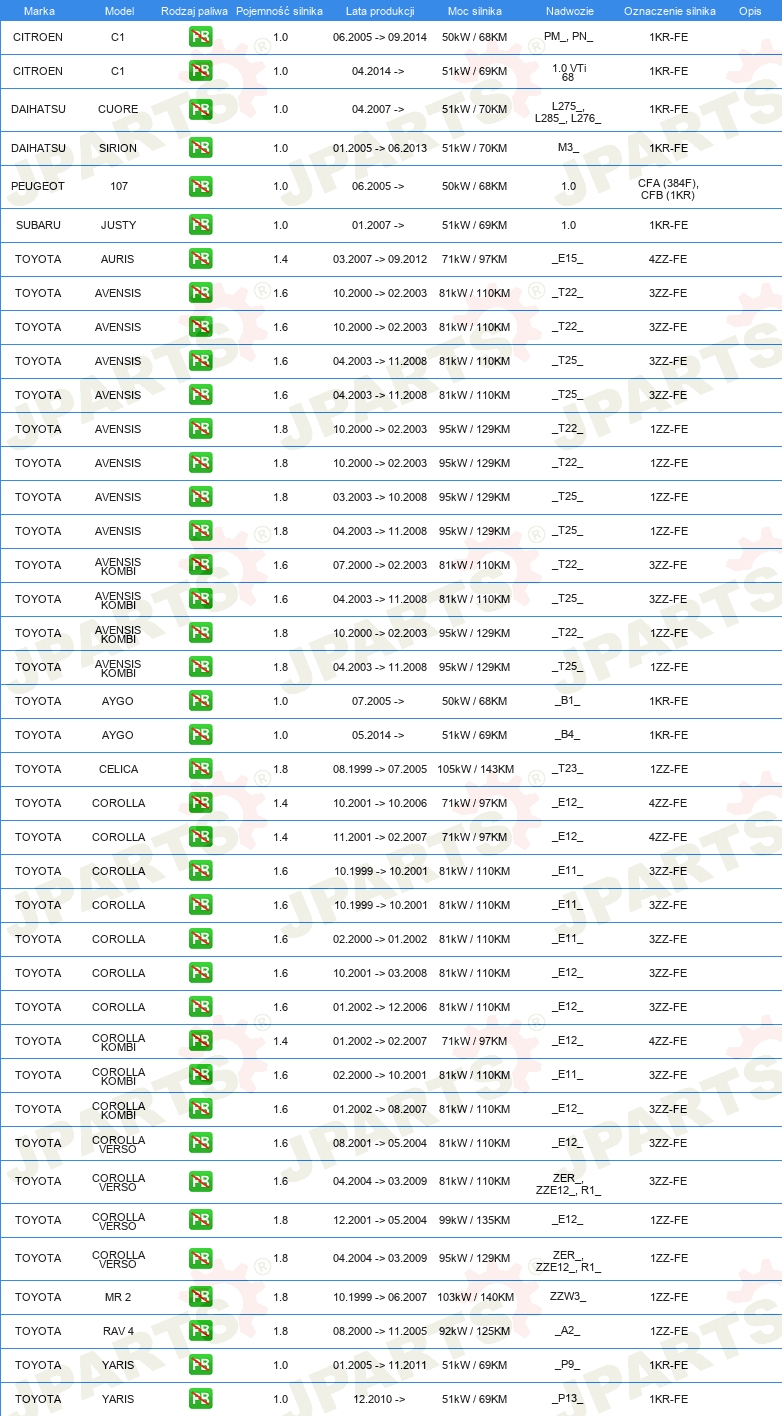Click the Pojemność silnika column header
This screenshot has width=782, height=1416.
[279, 11]
